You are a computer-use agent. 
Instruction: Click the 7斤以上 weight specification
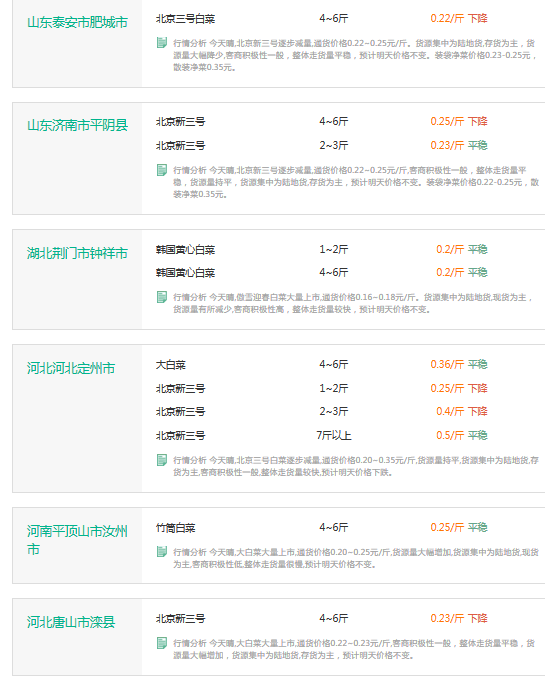(x=334, y=435)
